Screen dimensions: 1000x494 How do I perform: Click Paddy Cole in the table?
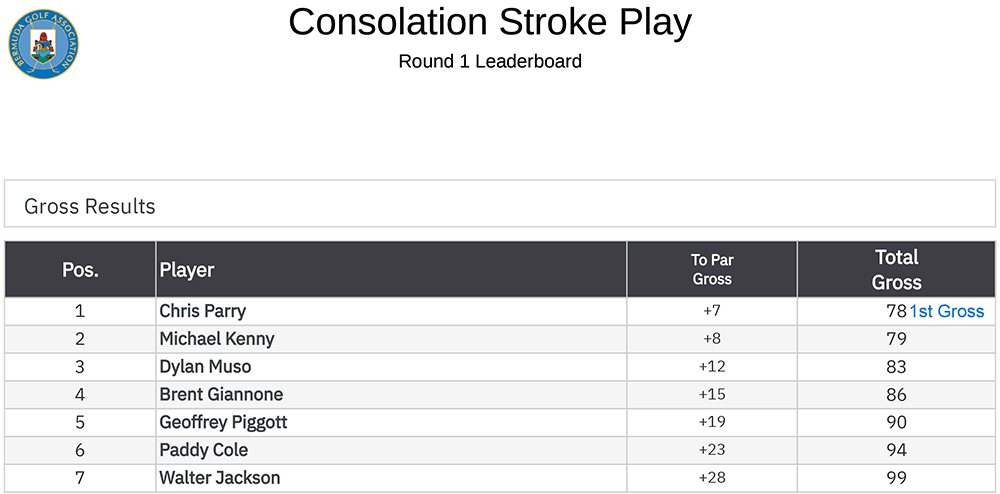(203, 450)
